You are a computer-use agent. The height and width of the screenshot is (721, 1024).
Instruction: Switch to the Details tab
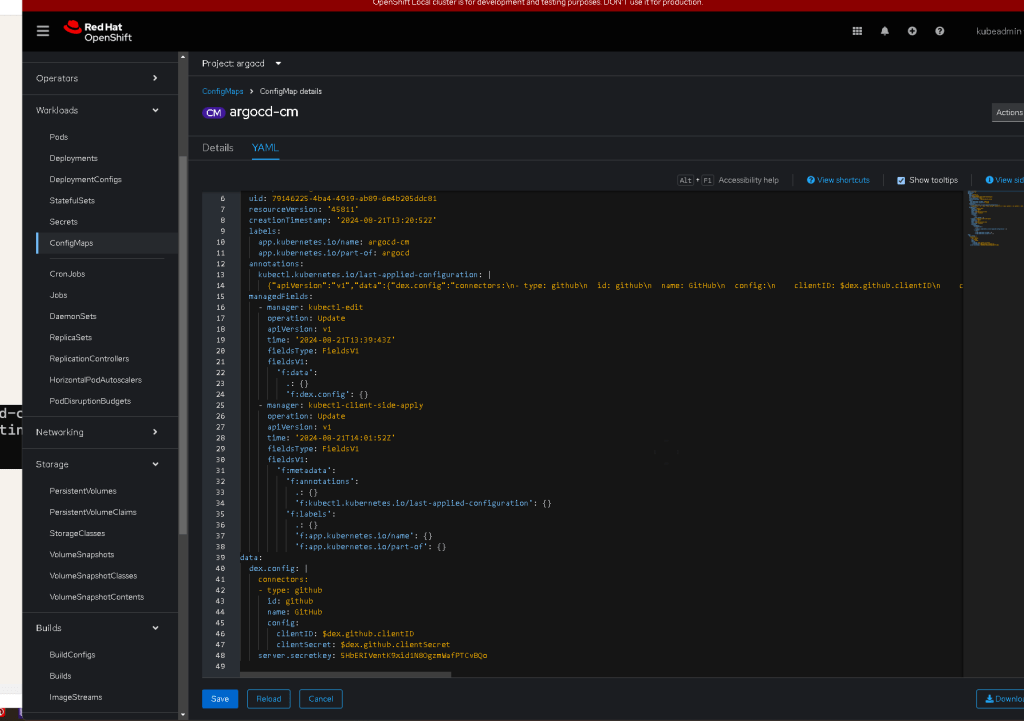point(217,148)
